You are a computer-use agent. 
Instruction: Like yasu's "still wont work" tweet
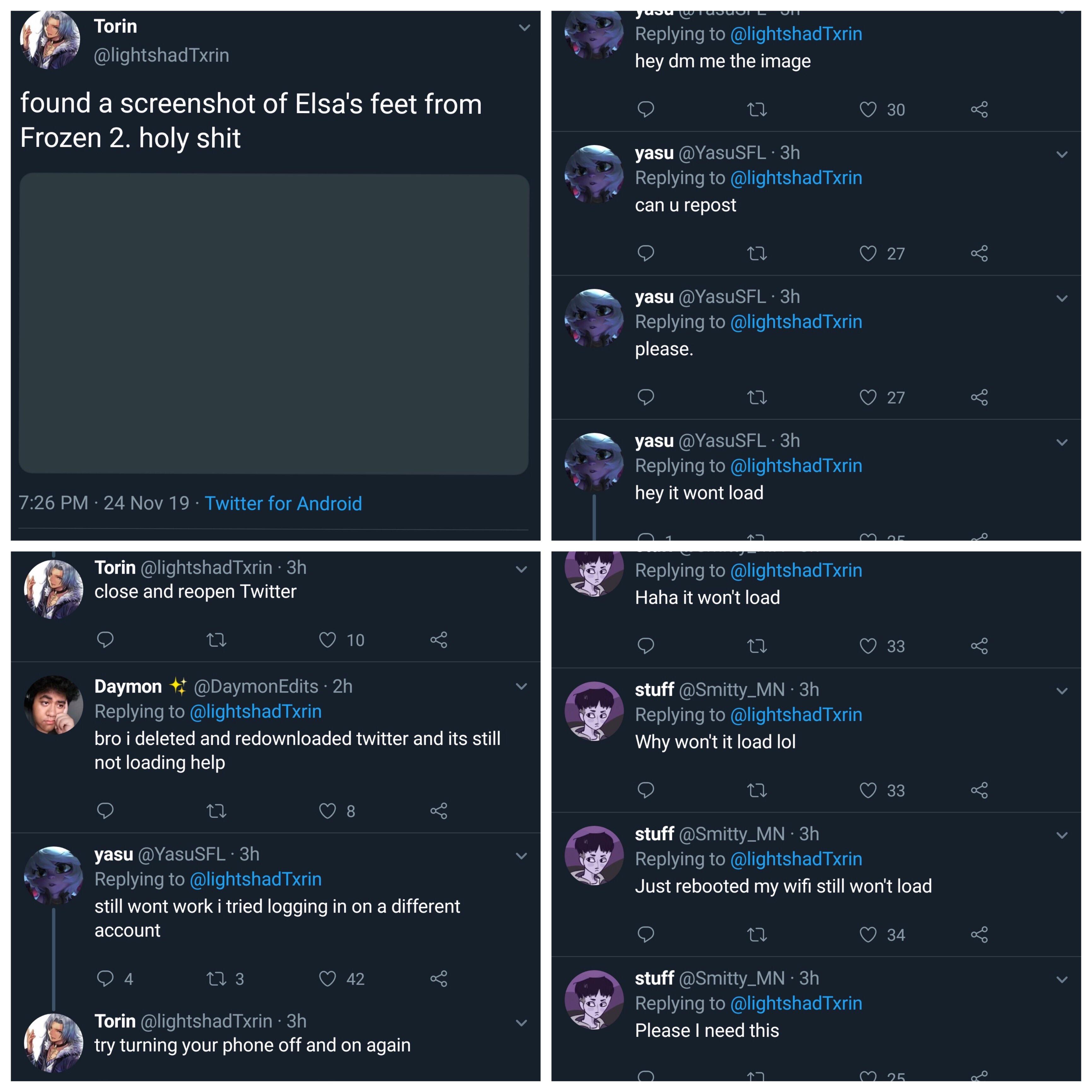coord(328,979)
